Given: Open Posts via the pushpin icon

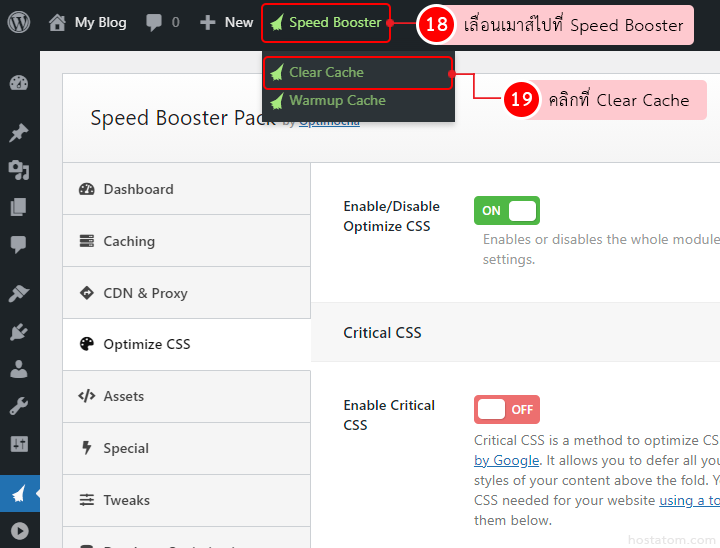Looking at the screenshot, I should (x=19, y=133).
